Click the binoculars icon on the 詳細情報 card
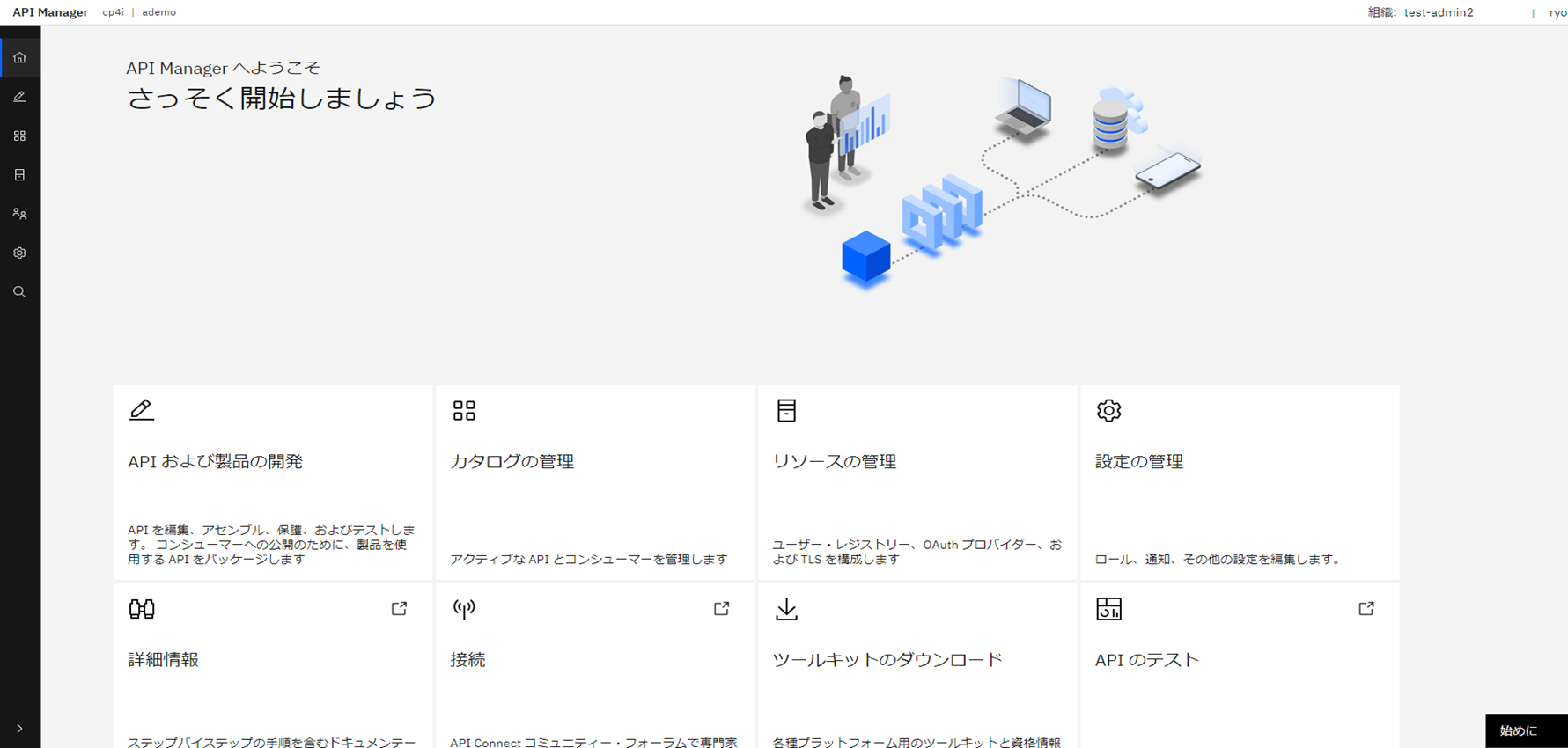Image resolution: width=1568 pixels, height=748 pixels. 142,609
